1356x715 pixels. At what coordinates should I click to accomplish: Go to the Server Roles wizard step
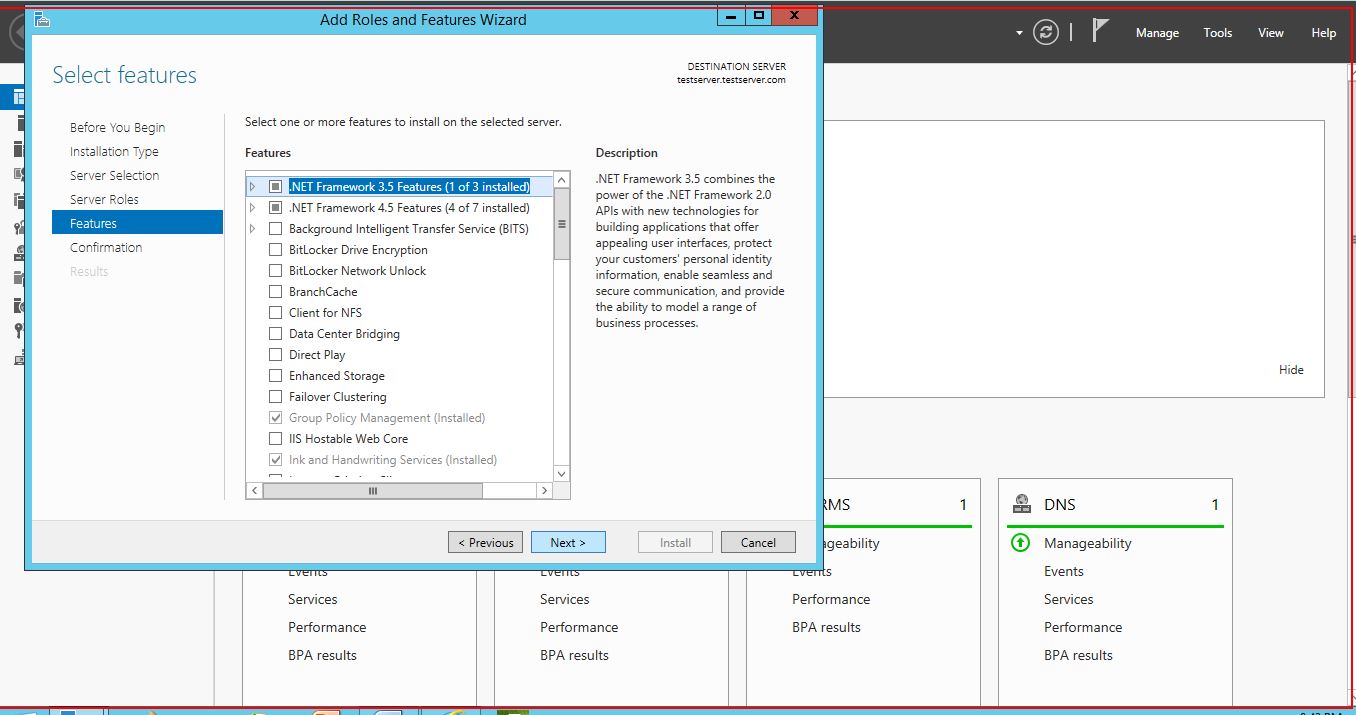pos(104,199)
